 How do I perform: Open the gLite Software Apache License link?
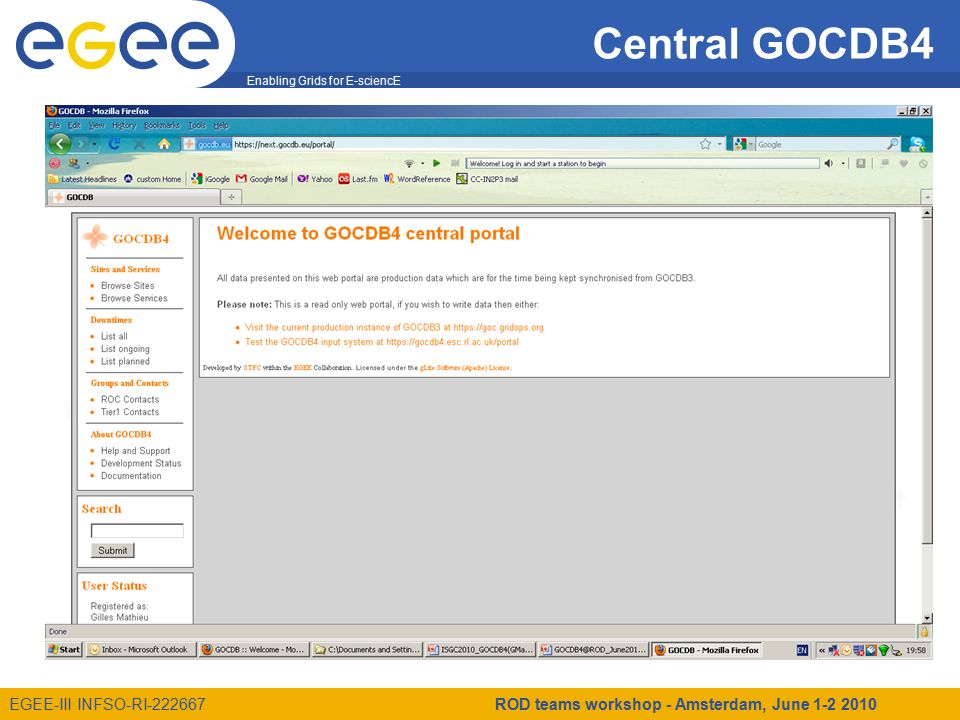[465, 368]
